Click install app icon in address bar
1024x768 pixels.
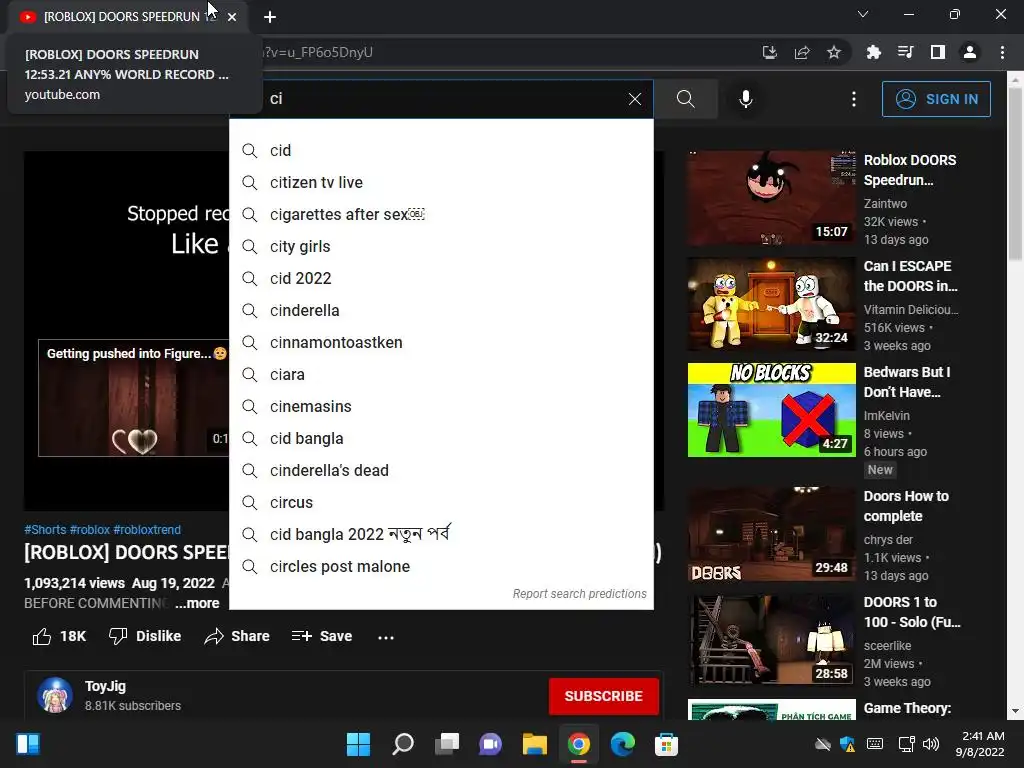(769, 52)
